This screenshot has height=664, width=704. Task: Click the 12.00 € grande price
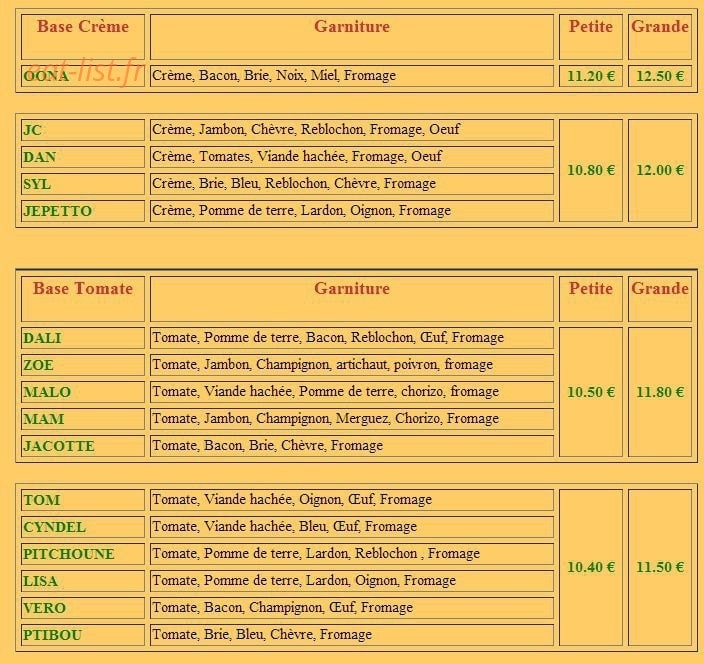click(660, 170)
